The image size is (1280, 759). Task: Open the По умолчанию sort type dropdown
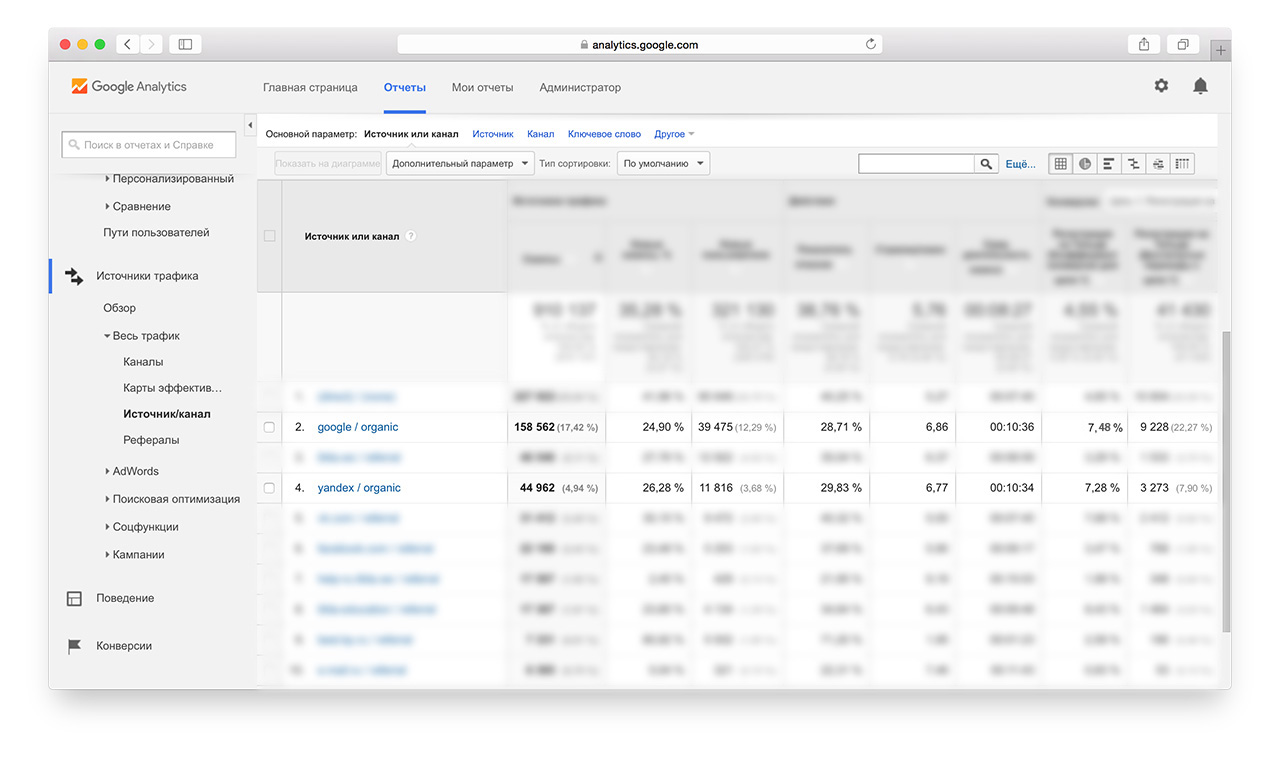point(663,164)
